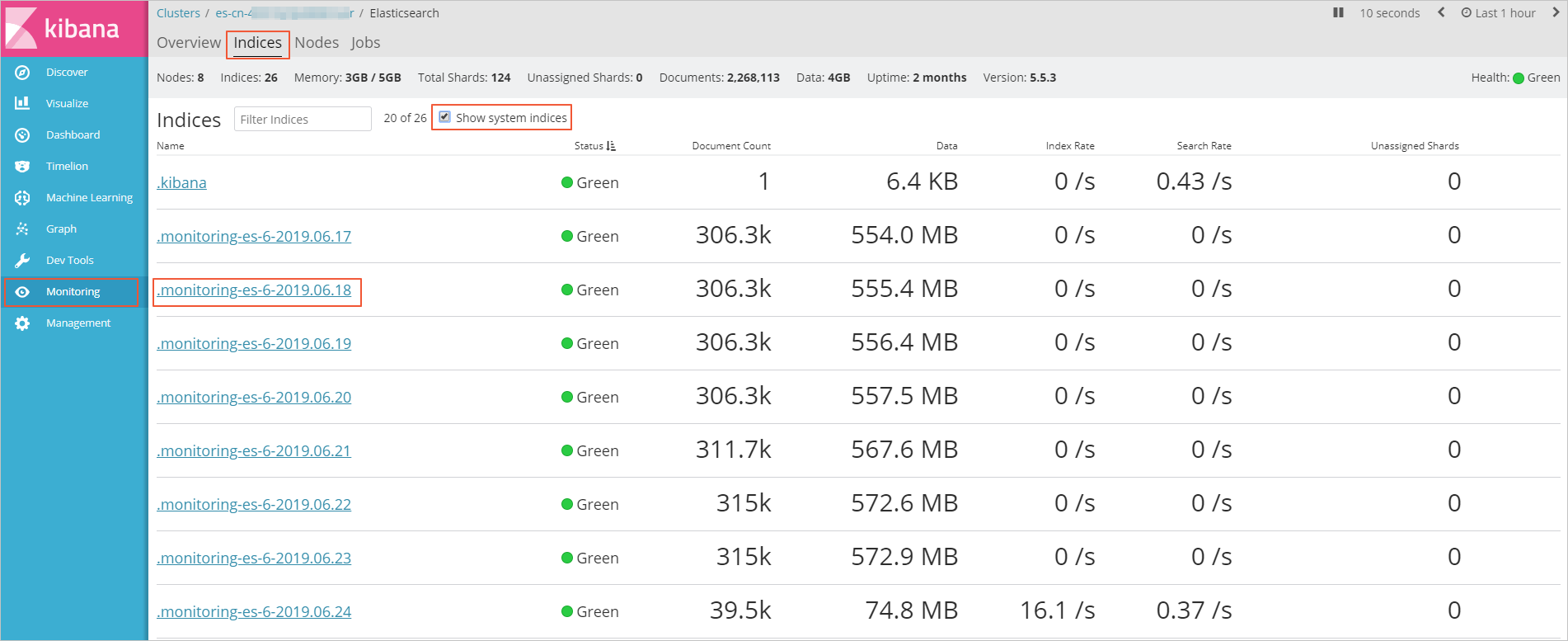Click the '20 of 26' indices count
Viewport: 1568px width, 641px height.
coord(405,118)
